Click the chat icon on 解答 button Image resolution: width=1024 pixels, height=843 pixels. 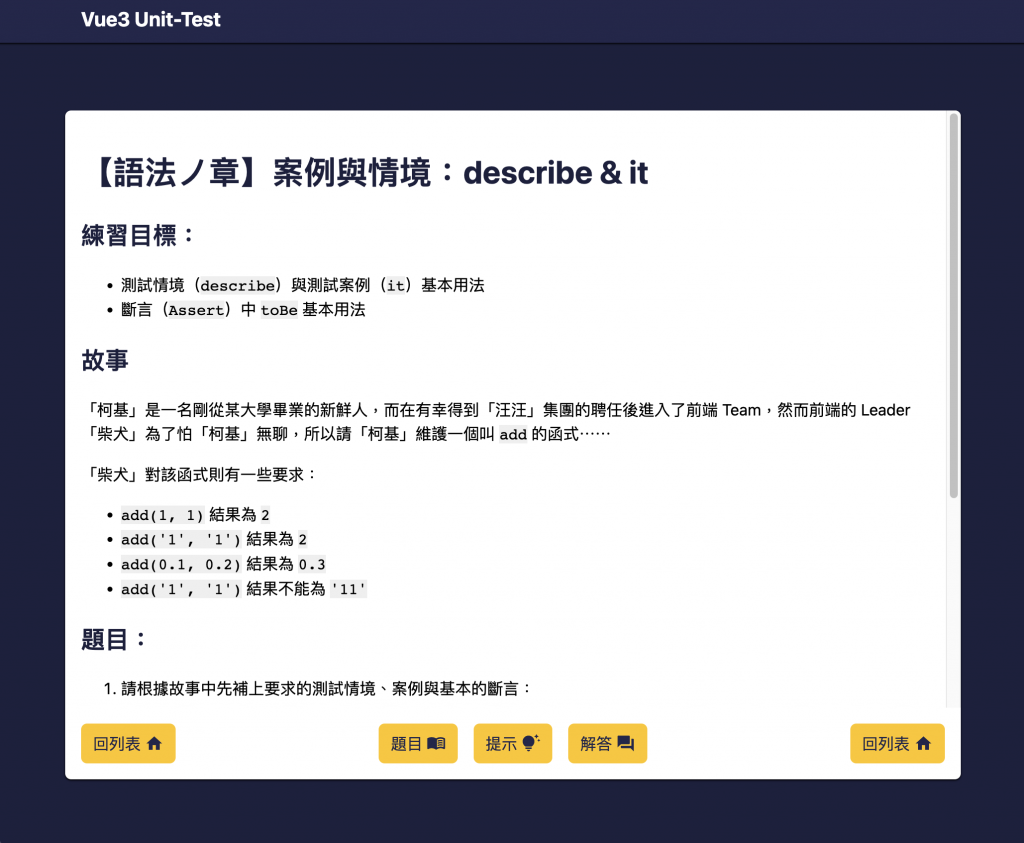click(626, 744)
